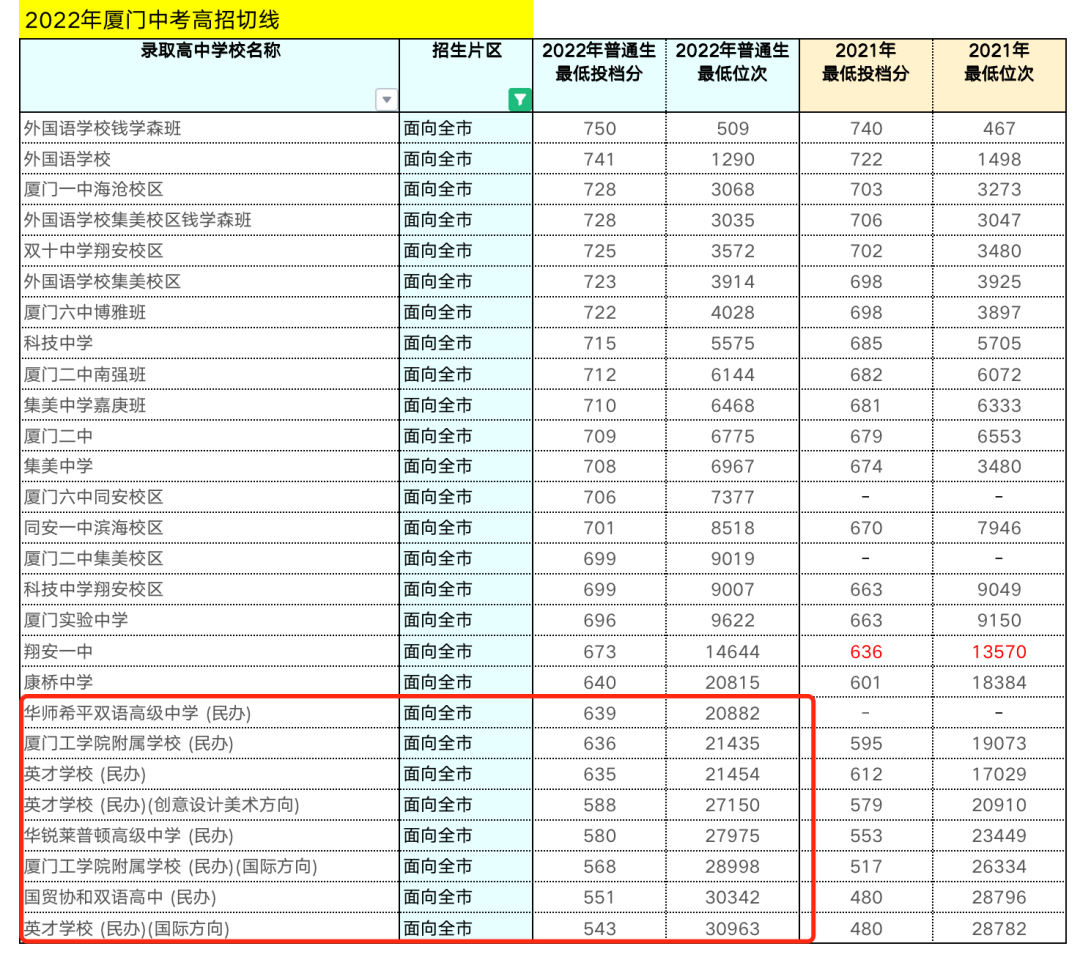Click the cell 同安一中滨海校区
Screen dimensions: 1080x960
point(210,528)
